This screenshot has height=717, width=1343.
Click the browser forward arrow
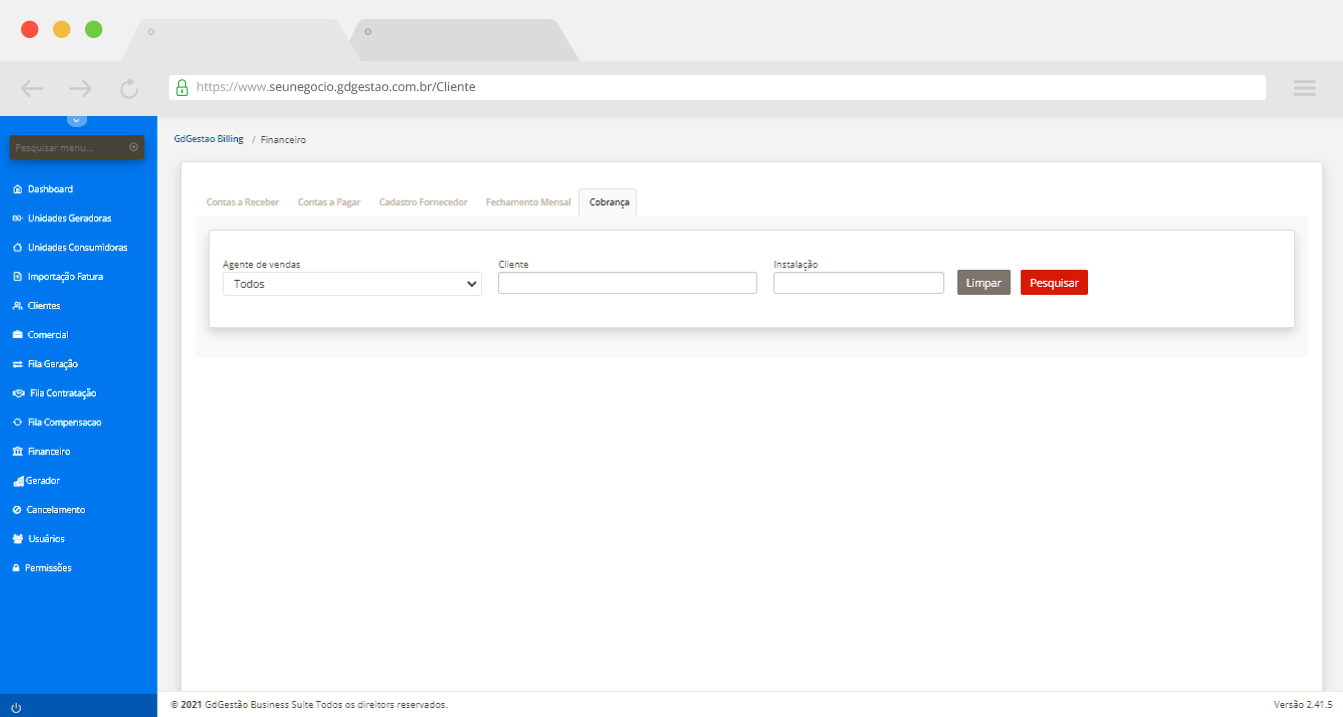81,88
